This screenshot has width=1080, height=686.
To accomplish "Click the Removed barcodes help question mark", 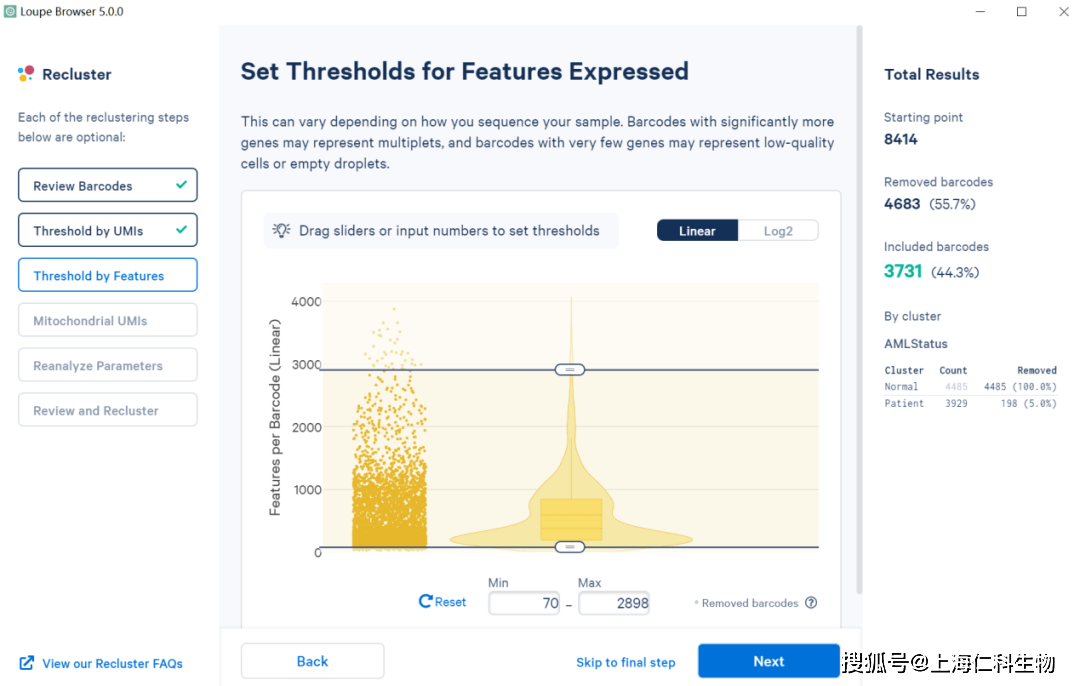I will (x=811, y=603).
